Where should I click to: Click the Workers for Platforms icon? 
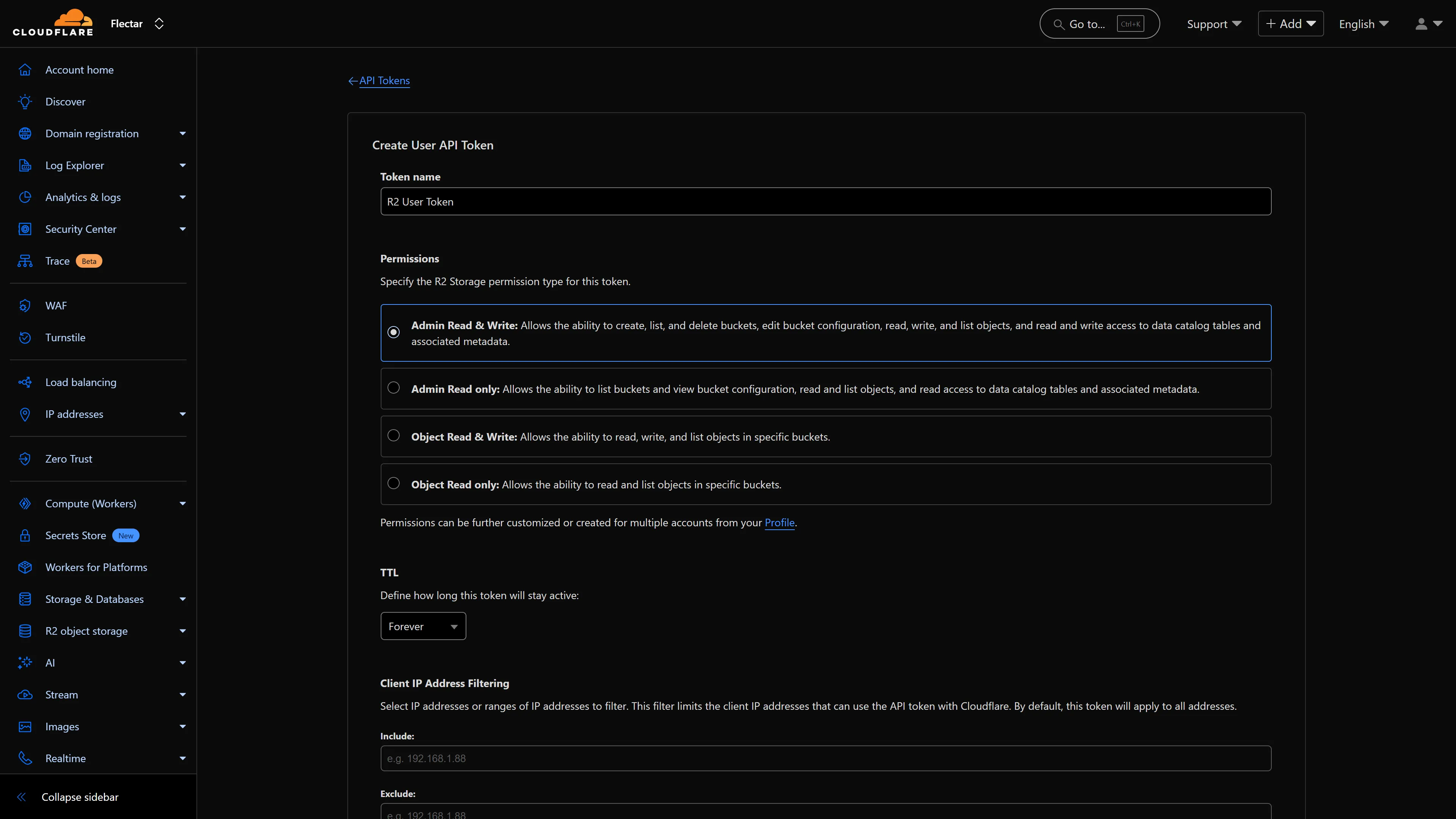[25, 567]
